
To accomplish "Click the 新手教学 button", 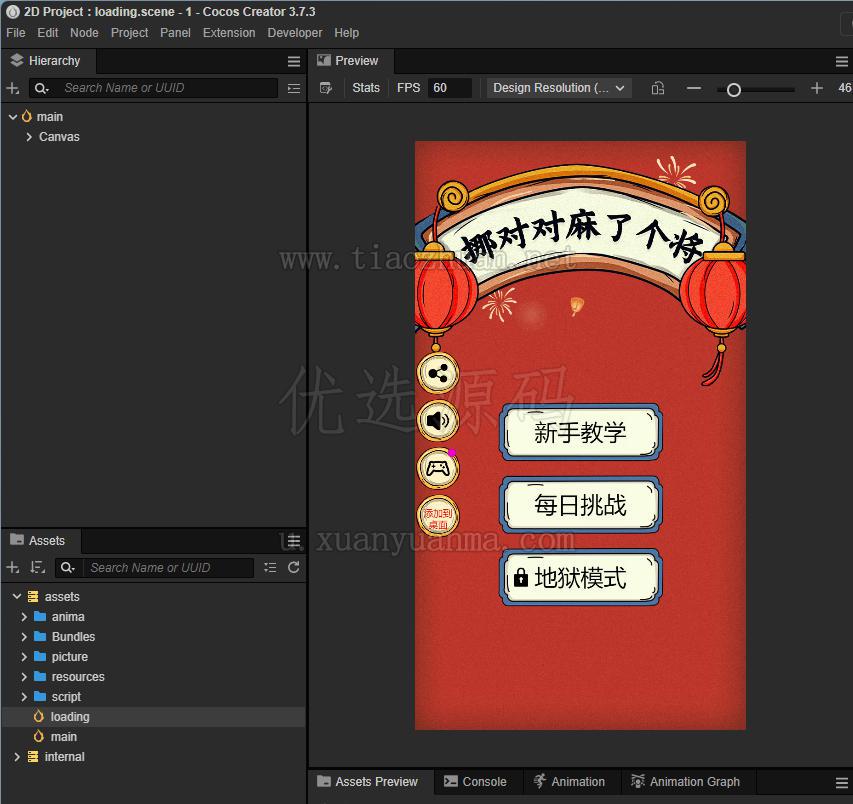I will click(580, 432).
